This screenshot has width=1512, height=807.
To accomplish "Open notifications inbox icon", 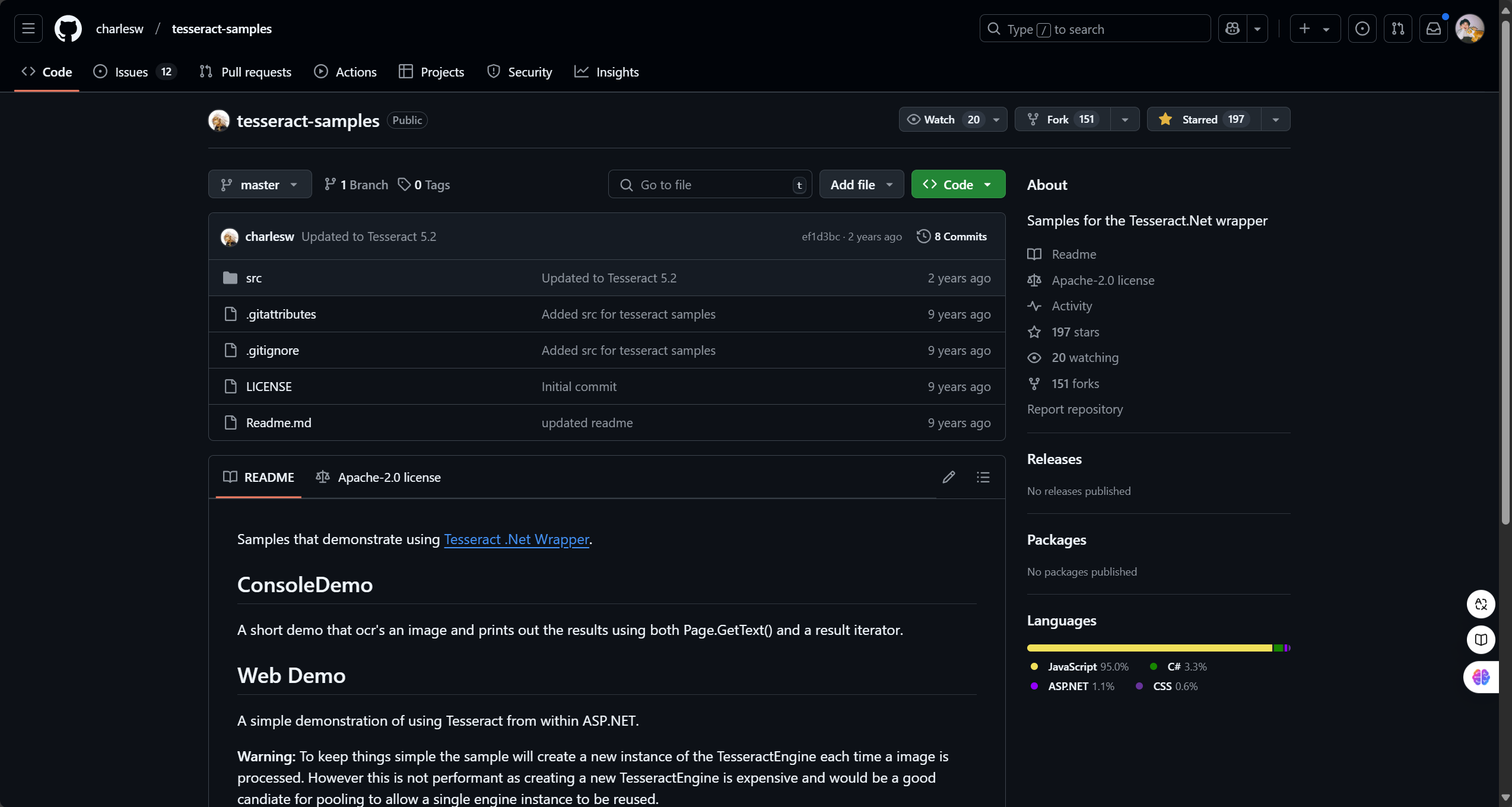I will pyautogui.click(x=1434, y=28).
